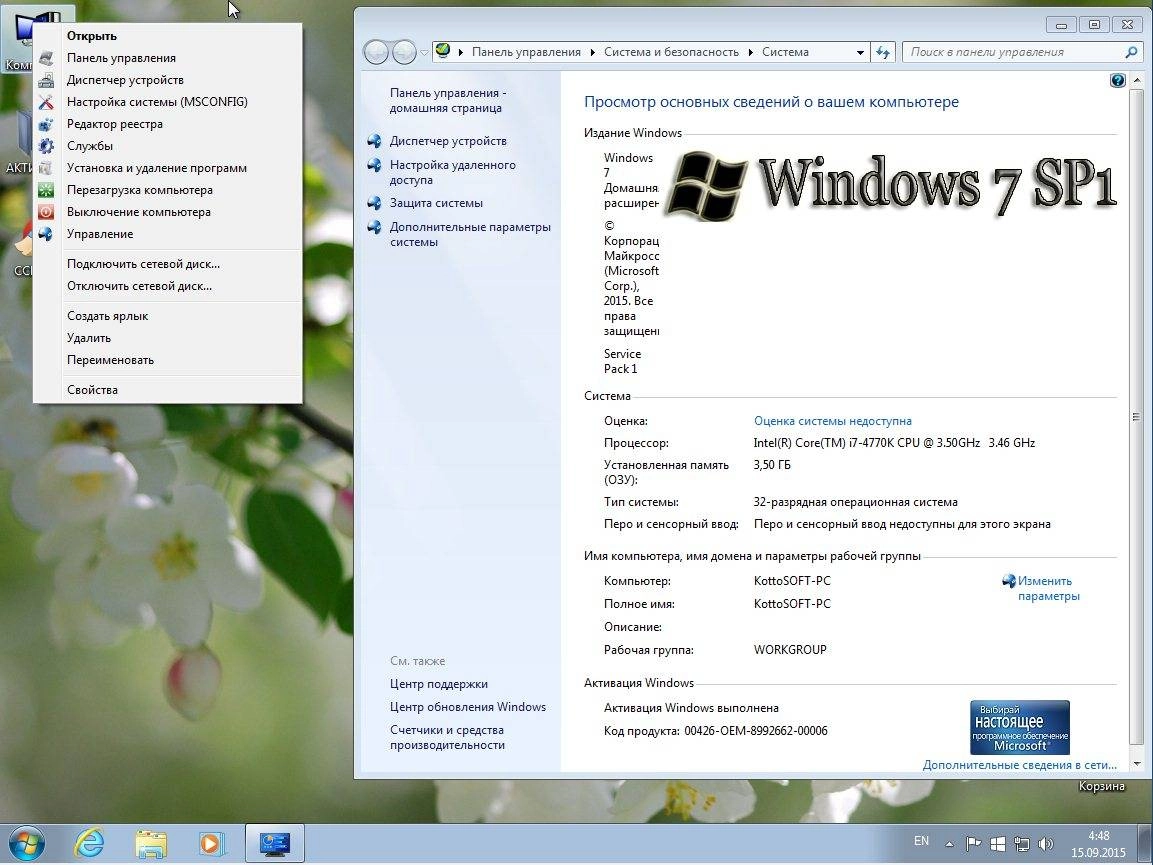Choose "Выключение компьютера" menu entry

(x=168, y=213)
